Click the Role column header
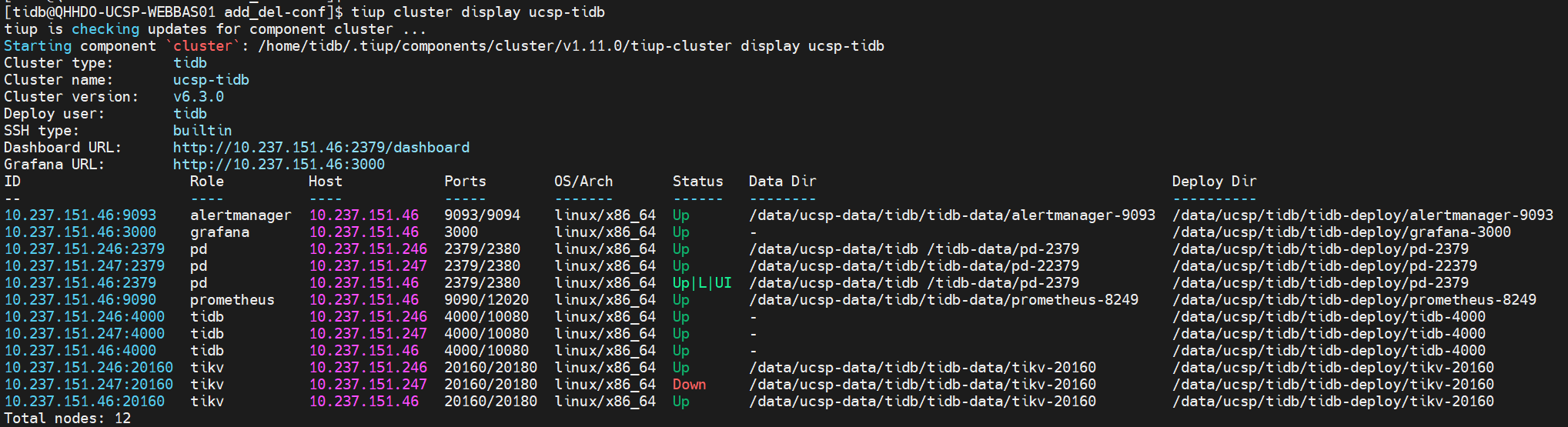Viewport: 1568px width, 427px height. (x=207, y=181)
